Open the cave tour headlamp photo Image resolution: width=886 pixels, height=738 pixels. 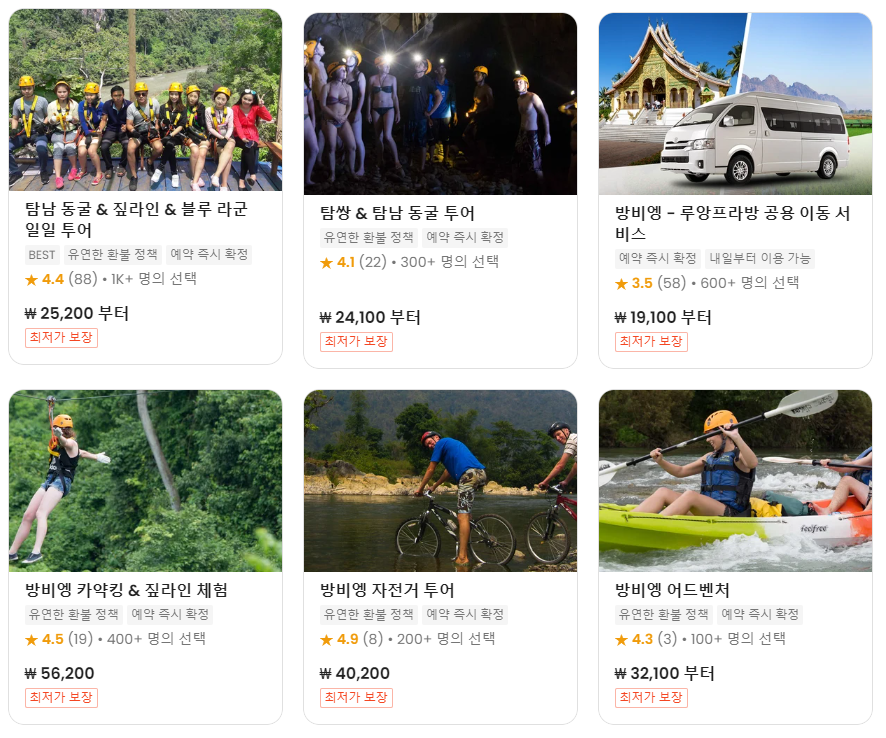[440, 104]
